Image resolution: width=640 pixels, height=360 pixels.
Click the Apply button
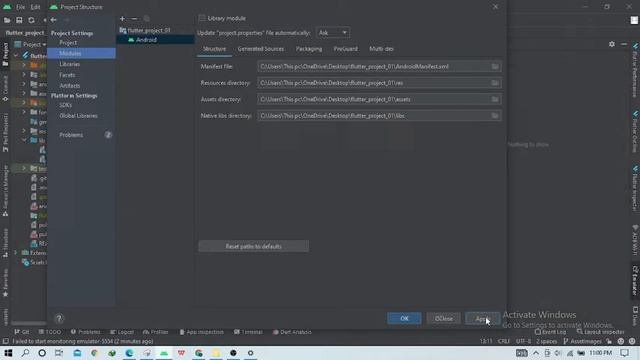[x=482, y=318]
